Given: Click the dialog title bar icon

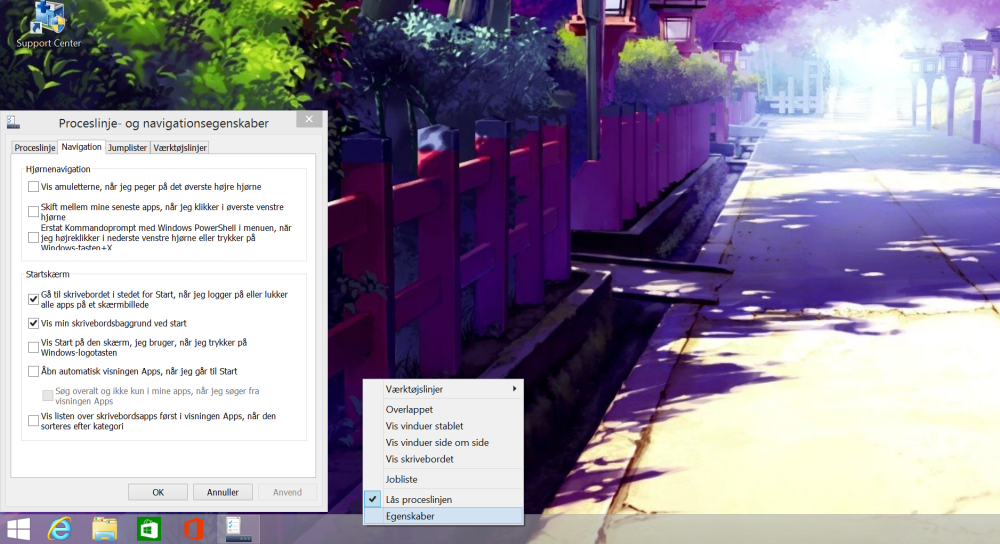Looking at the screenshot, I should [x=13, y=122].
